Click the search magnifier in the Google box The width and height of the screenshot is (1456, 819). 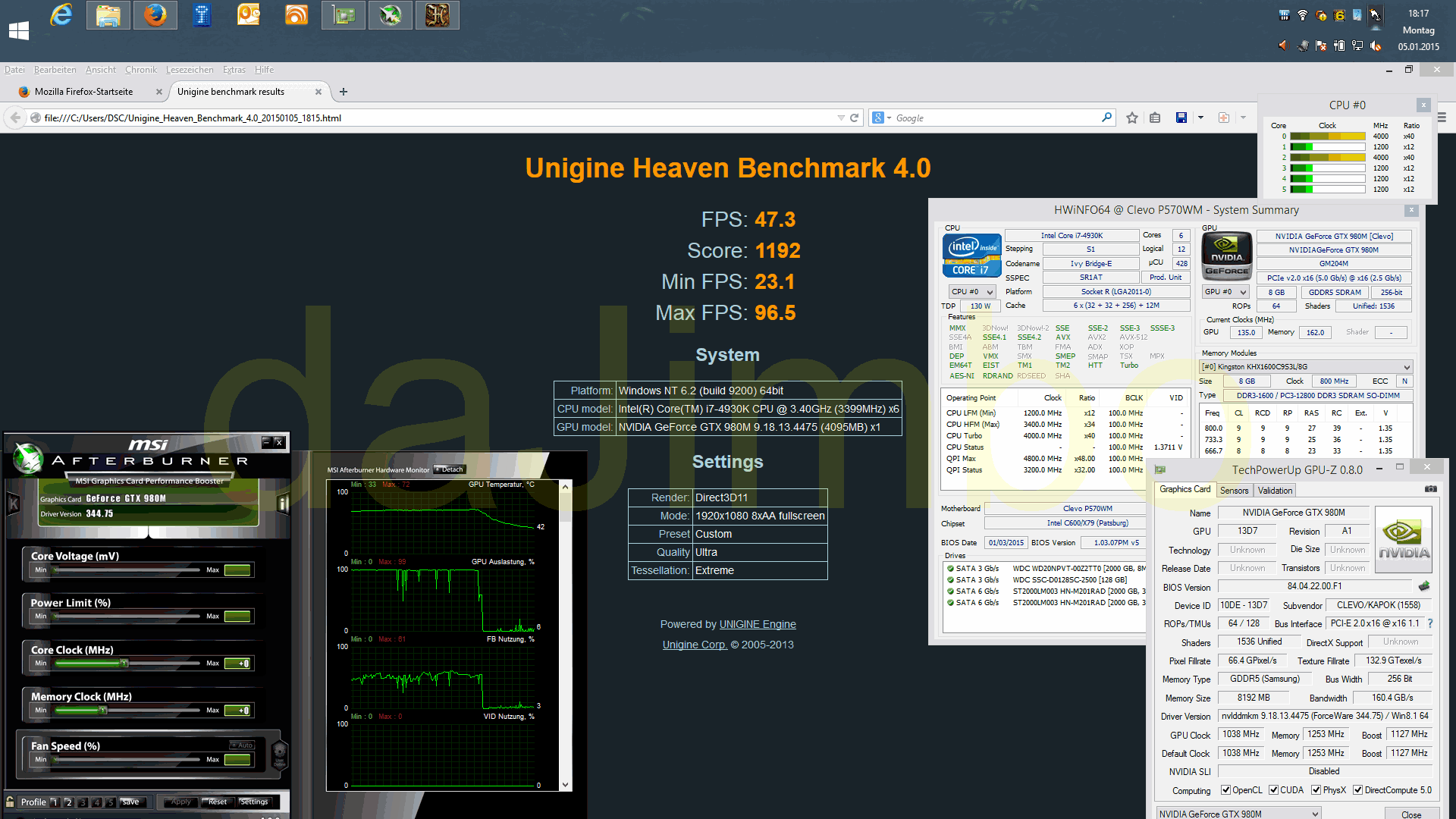1106,118
